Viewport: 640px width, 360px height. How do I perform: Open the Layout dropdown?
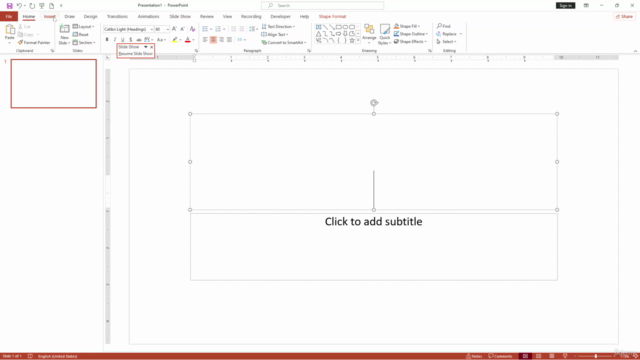(x=84, y=27)
